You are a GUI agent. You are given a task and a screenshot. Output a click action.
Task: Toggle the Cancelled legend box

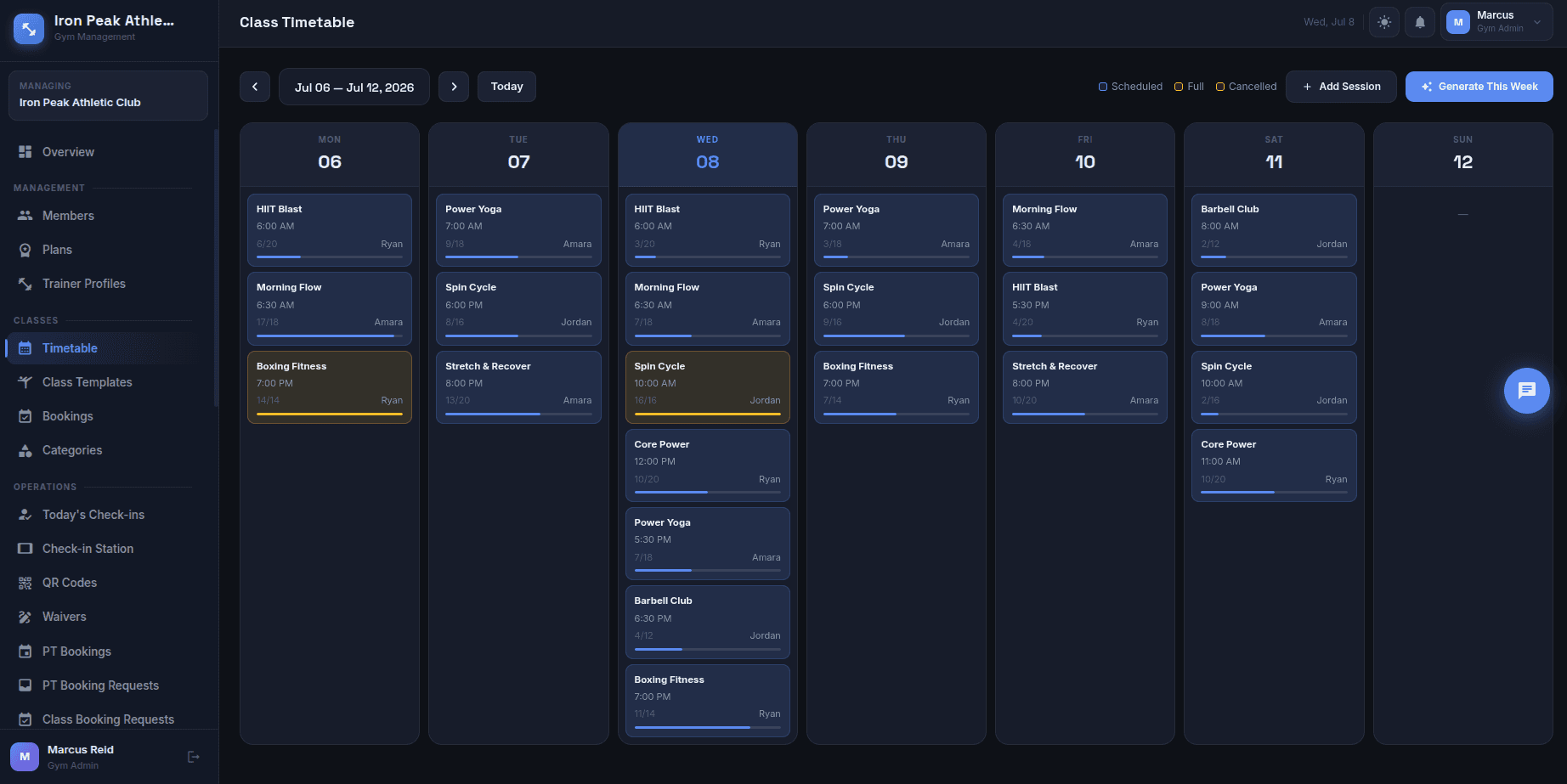click(1220, 87)
